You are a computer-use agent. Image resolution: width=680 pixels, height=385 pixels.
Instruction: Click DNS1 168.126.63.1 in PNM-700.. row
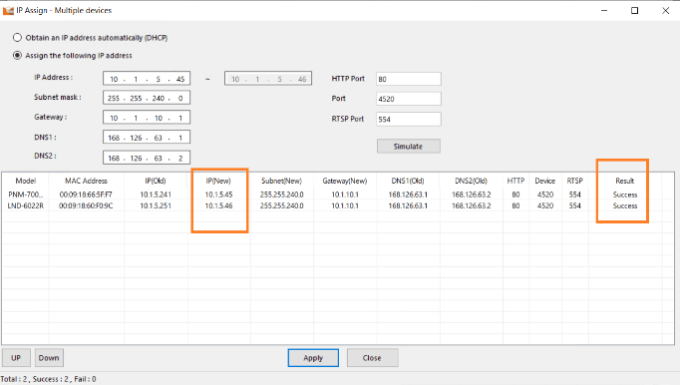coord(408,195)
